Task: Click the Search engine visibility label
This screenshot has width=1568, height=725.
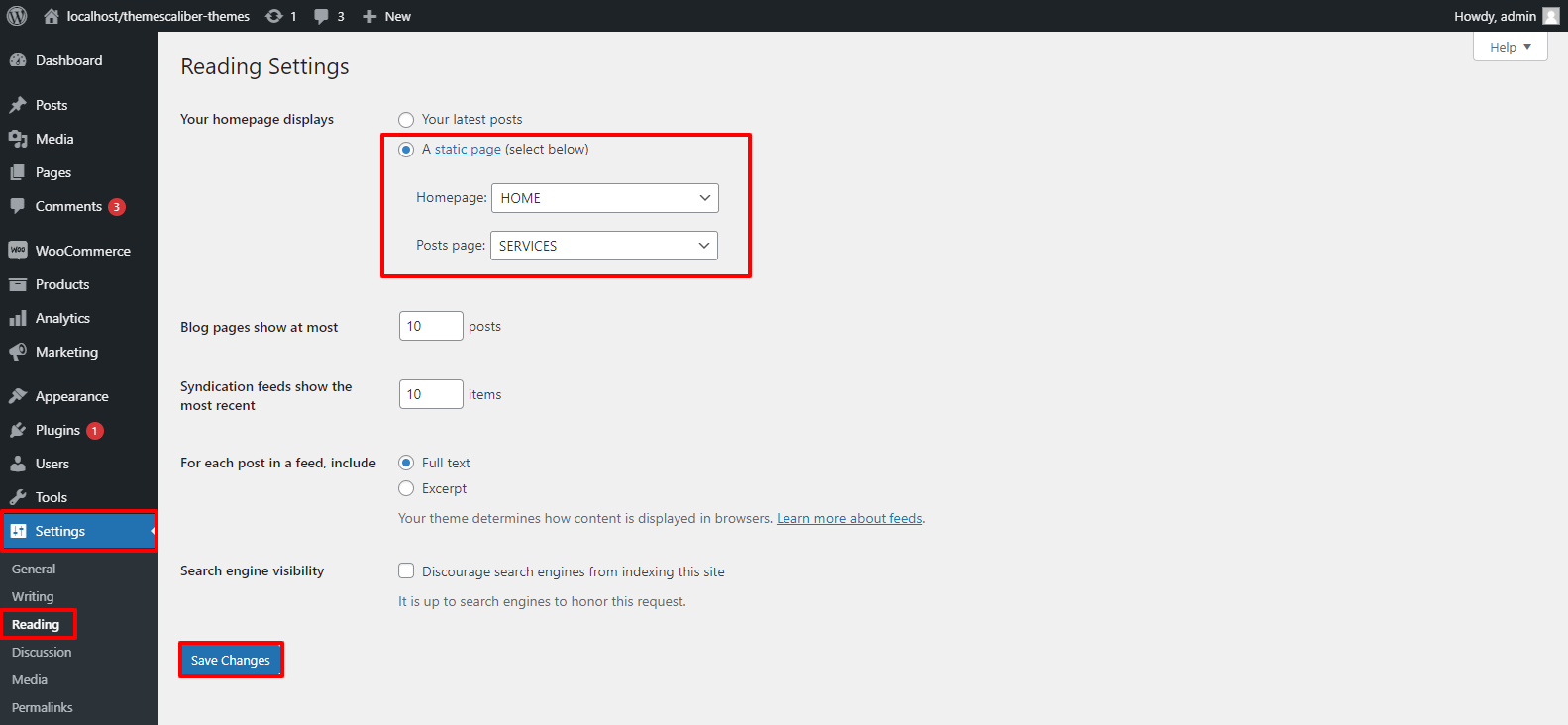Action: coord(253,570)
